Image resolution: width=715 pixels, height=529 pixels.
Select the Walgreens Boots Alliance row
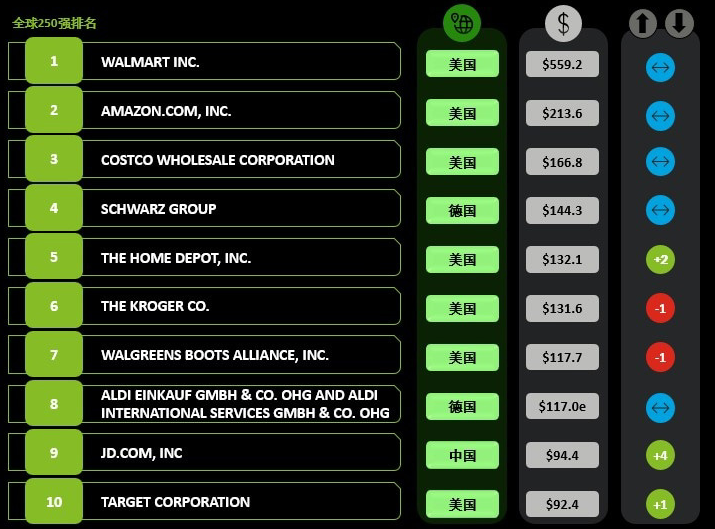click(x=204, y=354)
